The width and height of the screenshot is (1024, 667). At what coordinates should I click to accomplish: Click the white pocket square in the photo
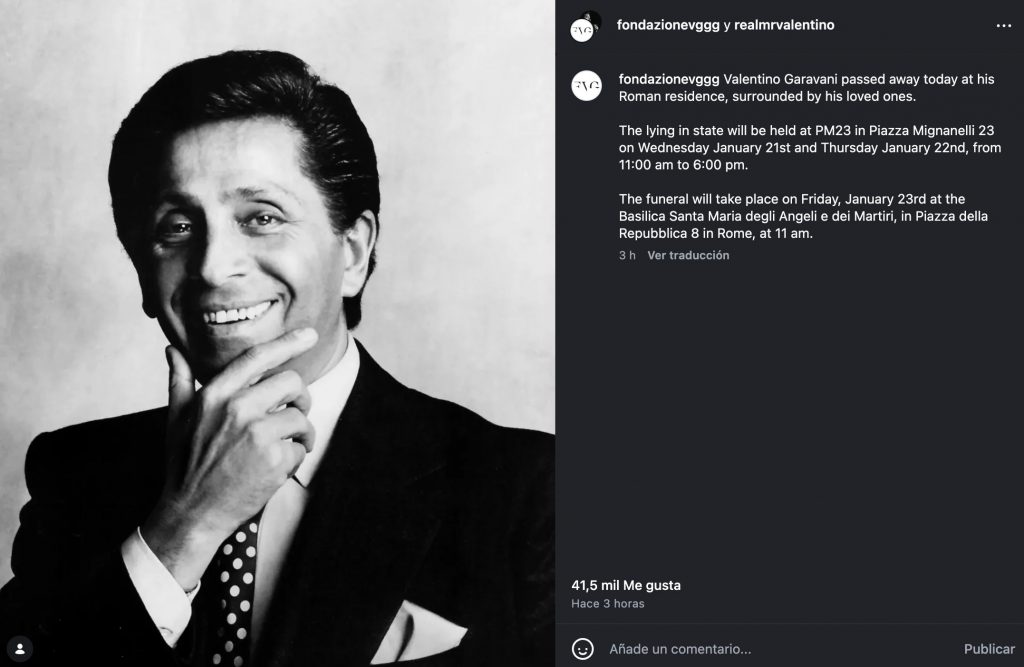point(419,632)
